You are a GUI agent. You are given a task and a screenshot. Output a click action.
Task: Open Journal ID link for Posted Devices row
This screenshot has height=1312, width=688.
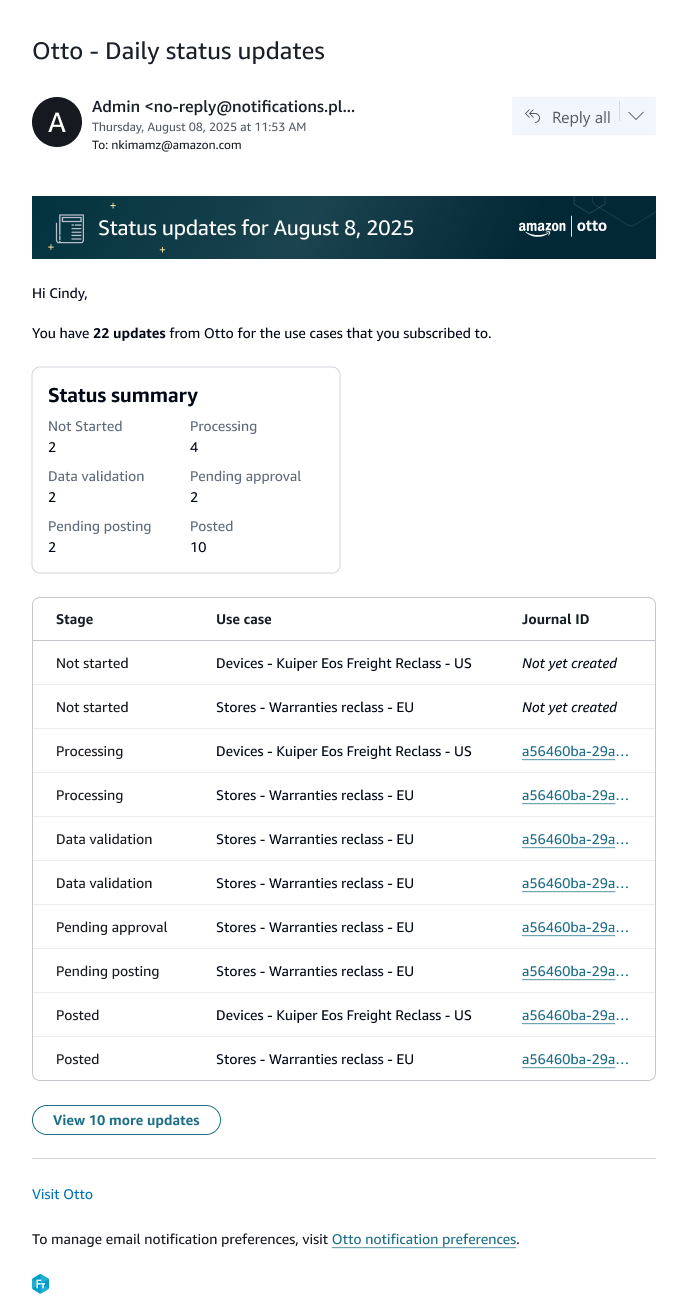click(575, 1015)
